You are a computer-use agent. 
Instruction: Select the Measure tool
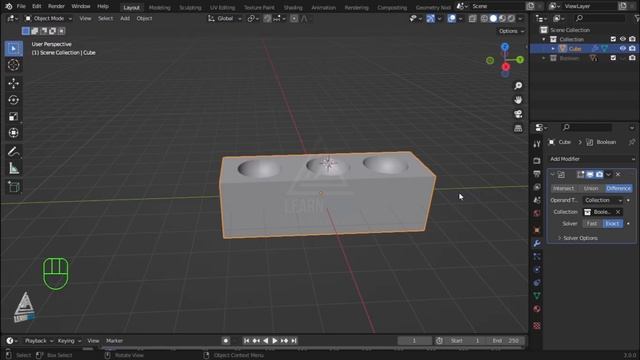pyautogui.click(x=13, y=168)
